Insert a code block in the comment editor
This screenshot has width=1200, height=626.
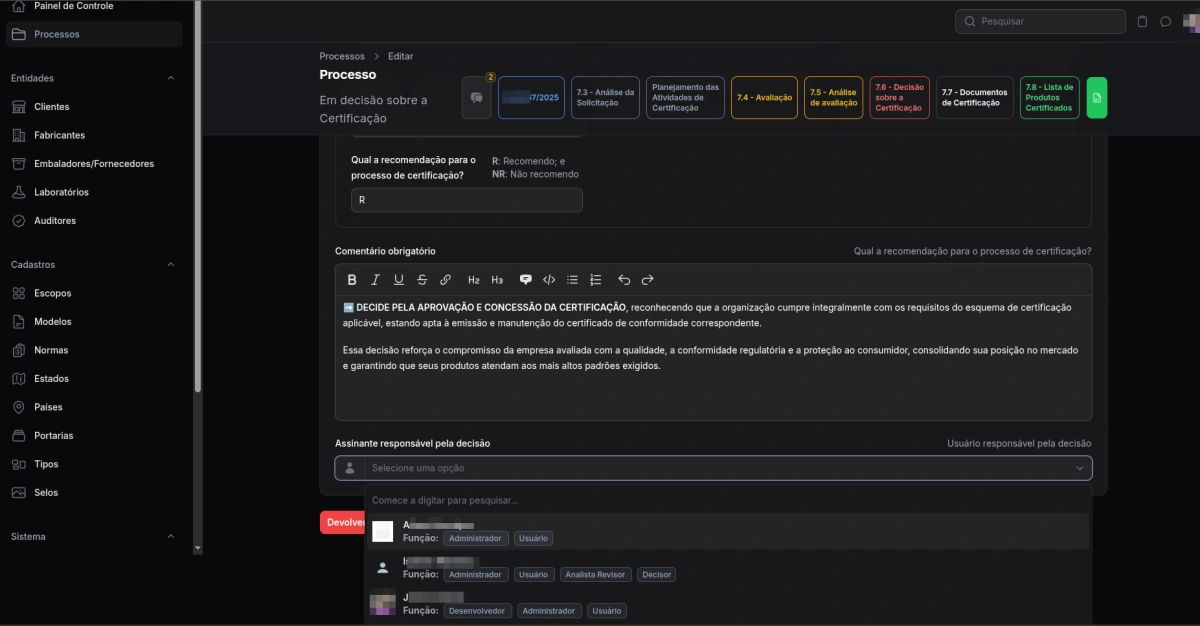[x=548, y=280]
